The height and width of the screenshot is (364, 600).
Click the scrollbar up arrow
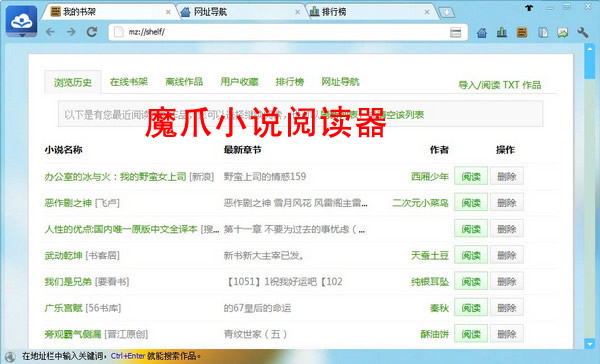[589, 49]
